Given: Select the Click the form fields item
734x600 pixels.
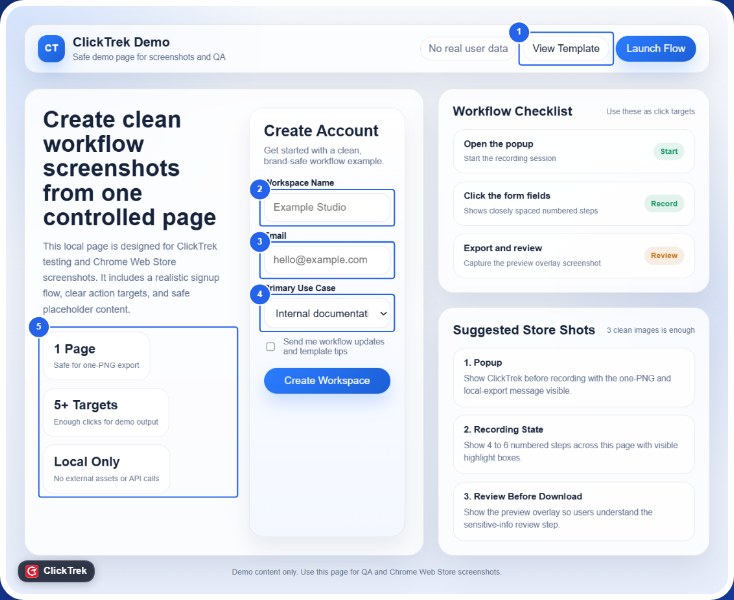Looking at the screenshot, I should click(573, 204).
